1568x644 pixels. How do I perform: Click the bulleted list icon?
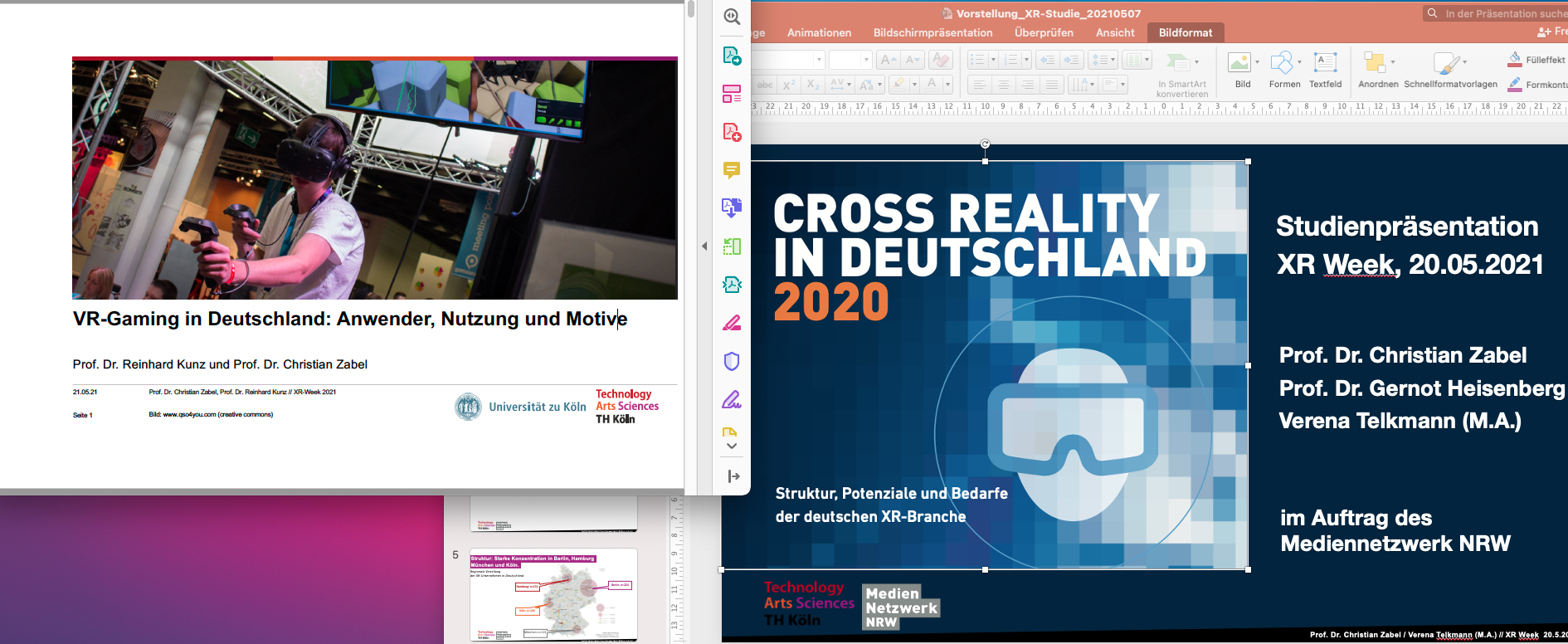977,60
